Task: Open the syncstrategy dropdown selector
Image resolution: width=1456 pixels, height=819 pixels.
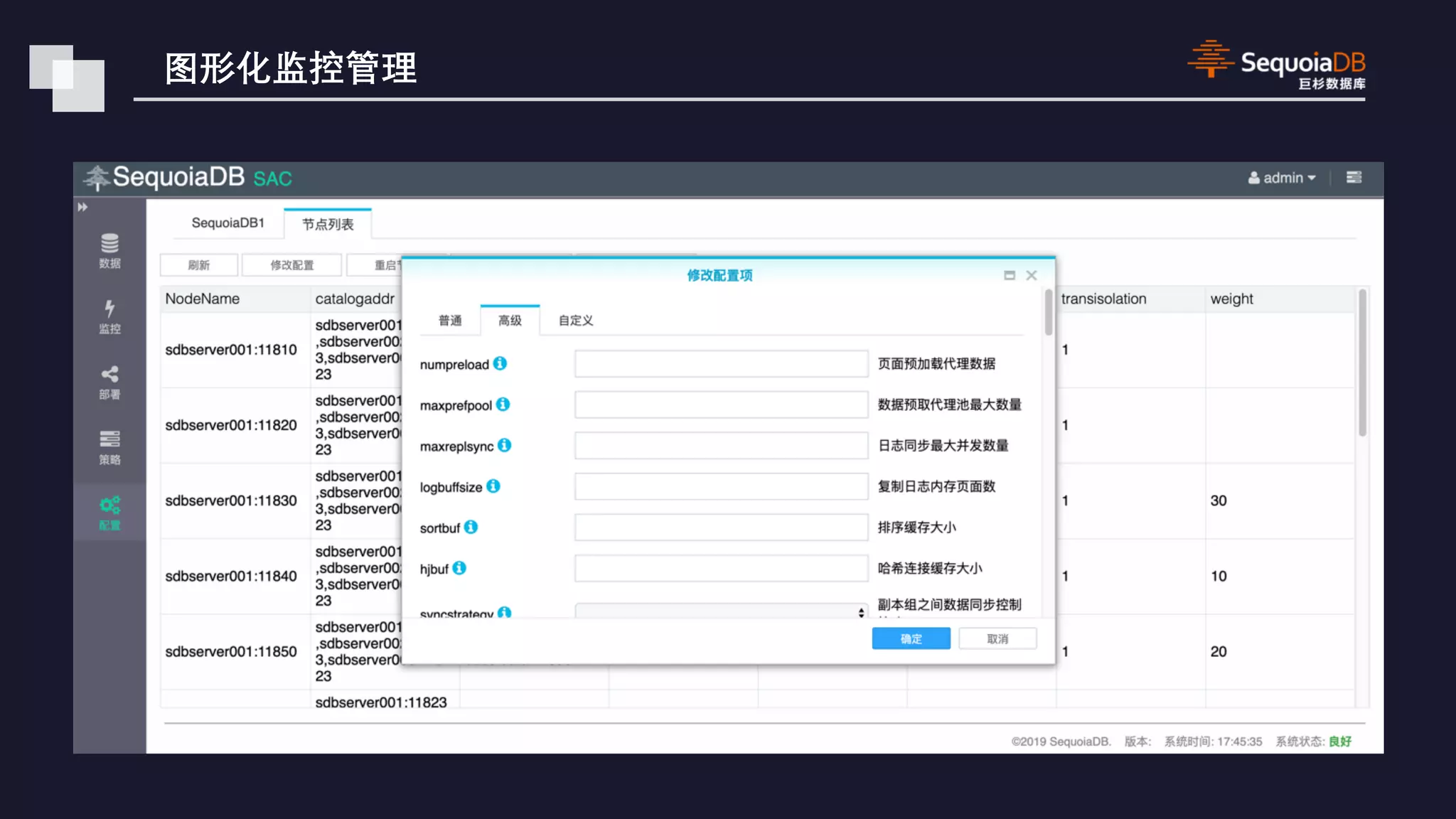Action: (721, 611)
